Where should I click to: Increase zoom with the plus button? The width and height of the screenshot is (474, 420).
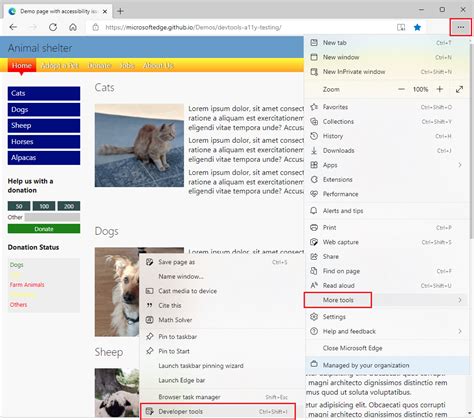coord(440,89)
